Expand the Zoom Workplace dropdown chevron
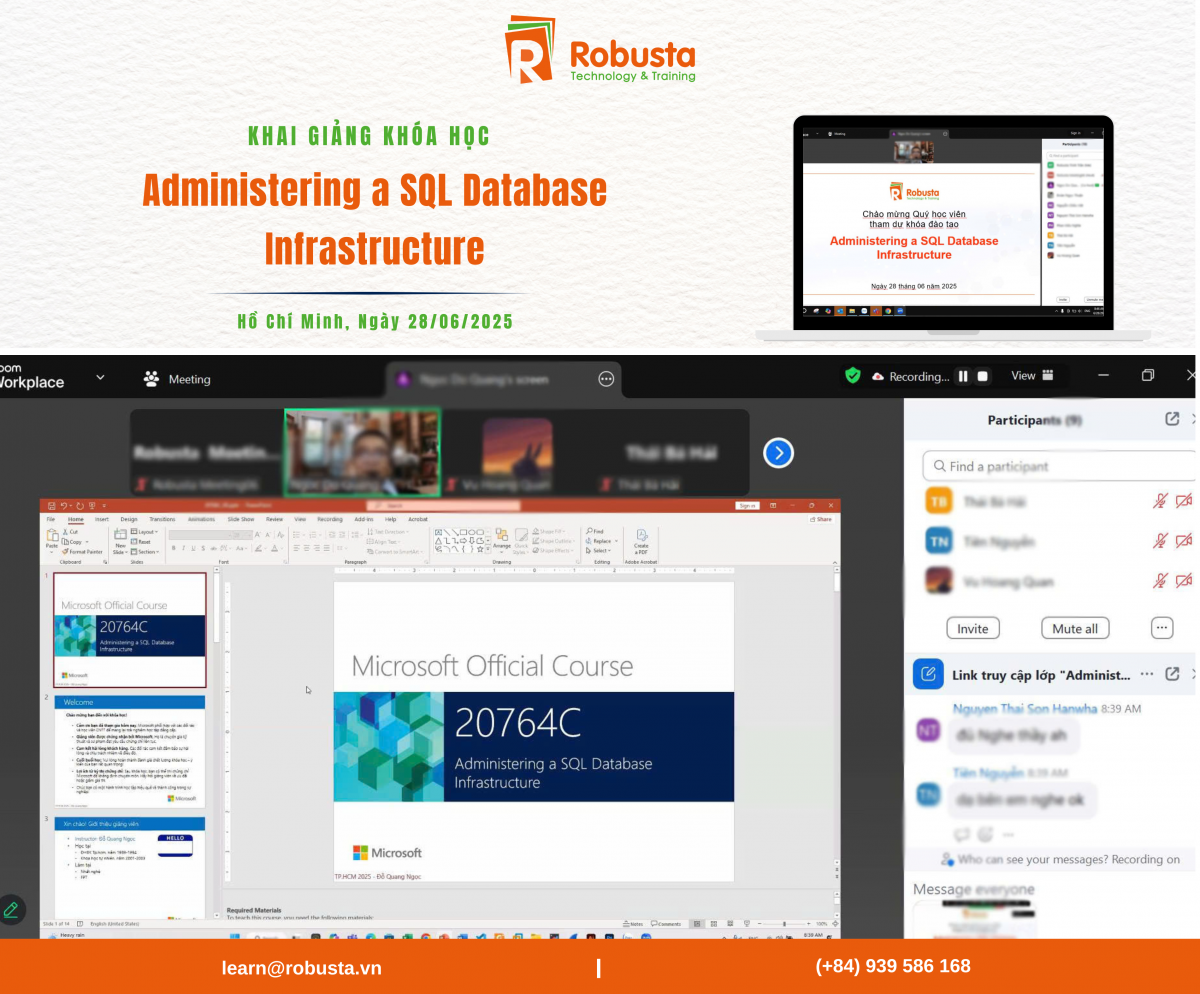The height and width of the screenshot is (994, 1200). [100, 378]
